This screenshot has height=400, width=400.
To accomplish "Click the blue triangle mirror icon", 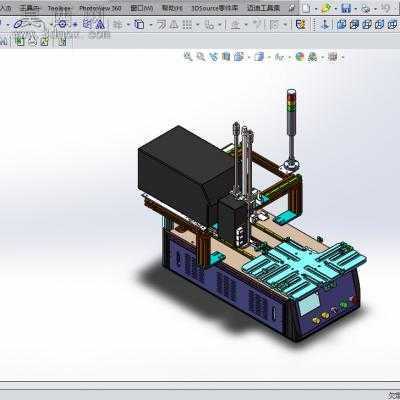I will pyautogui.click(x=100, y=24).
